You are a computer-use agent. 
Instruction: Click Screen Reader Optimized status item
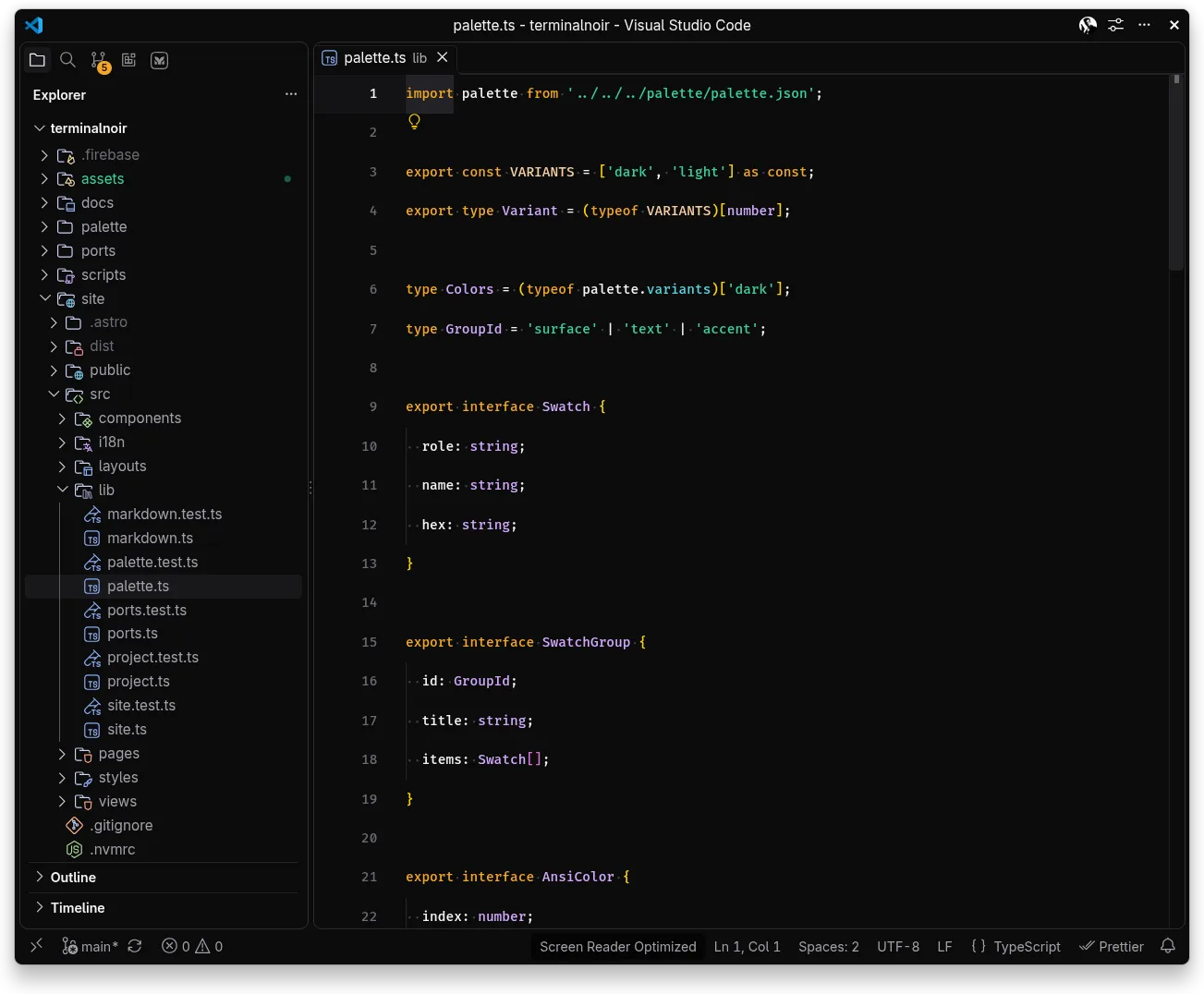point(618,946)
